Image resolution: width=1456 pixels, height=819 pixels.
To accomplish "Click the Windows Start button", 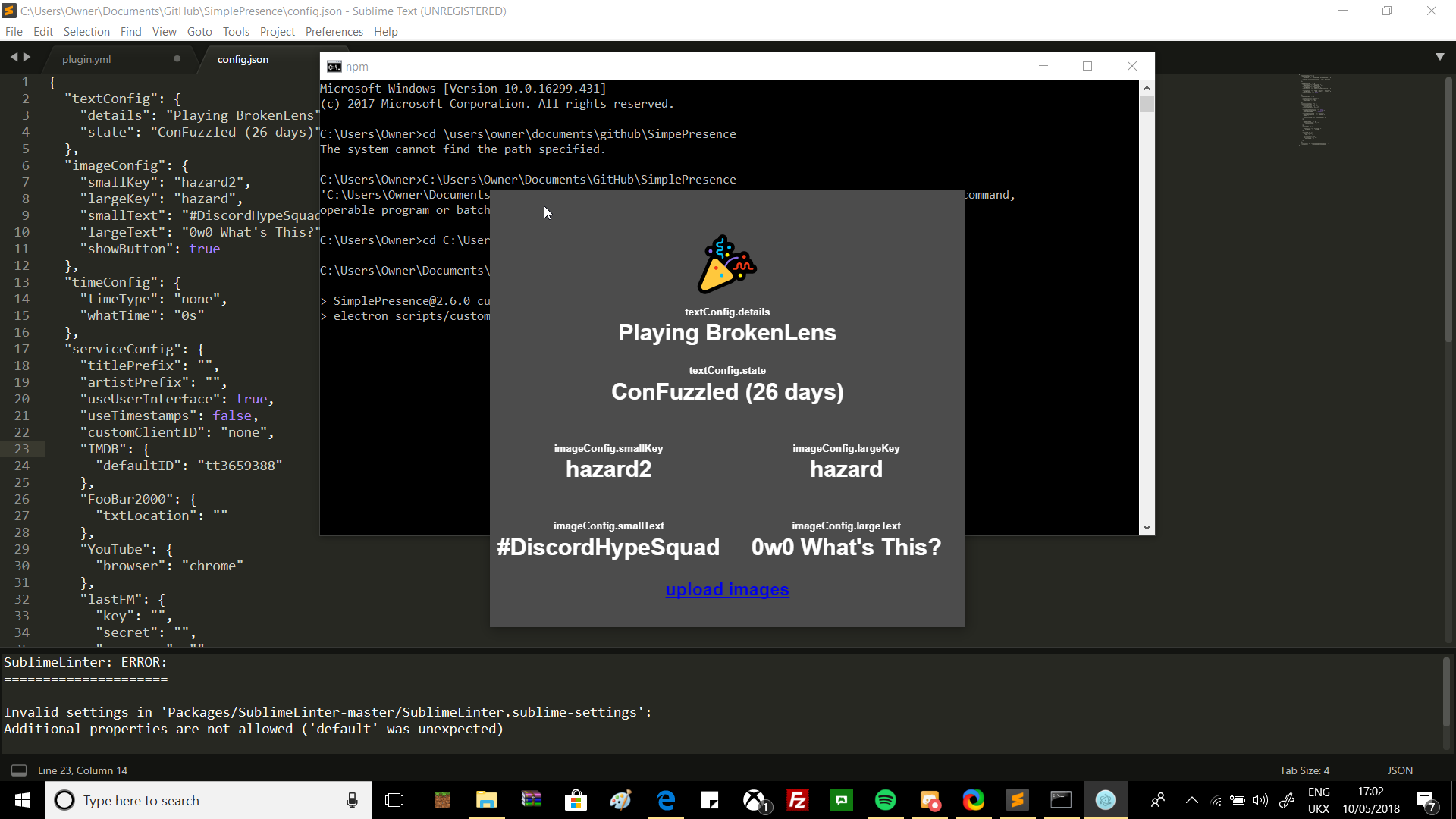I will 23,800.
